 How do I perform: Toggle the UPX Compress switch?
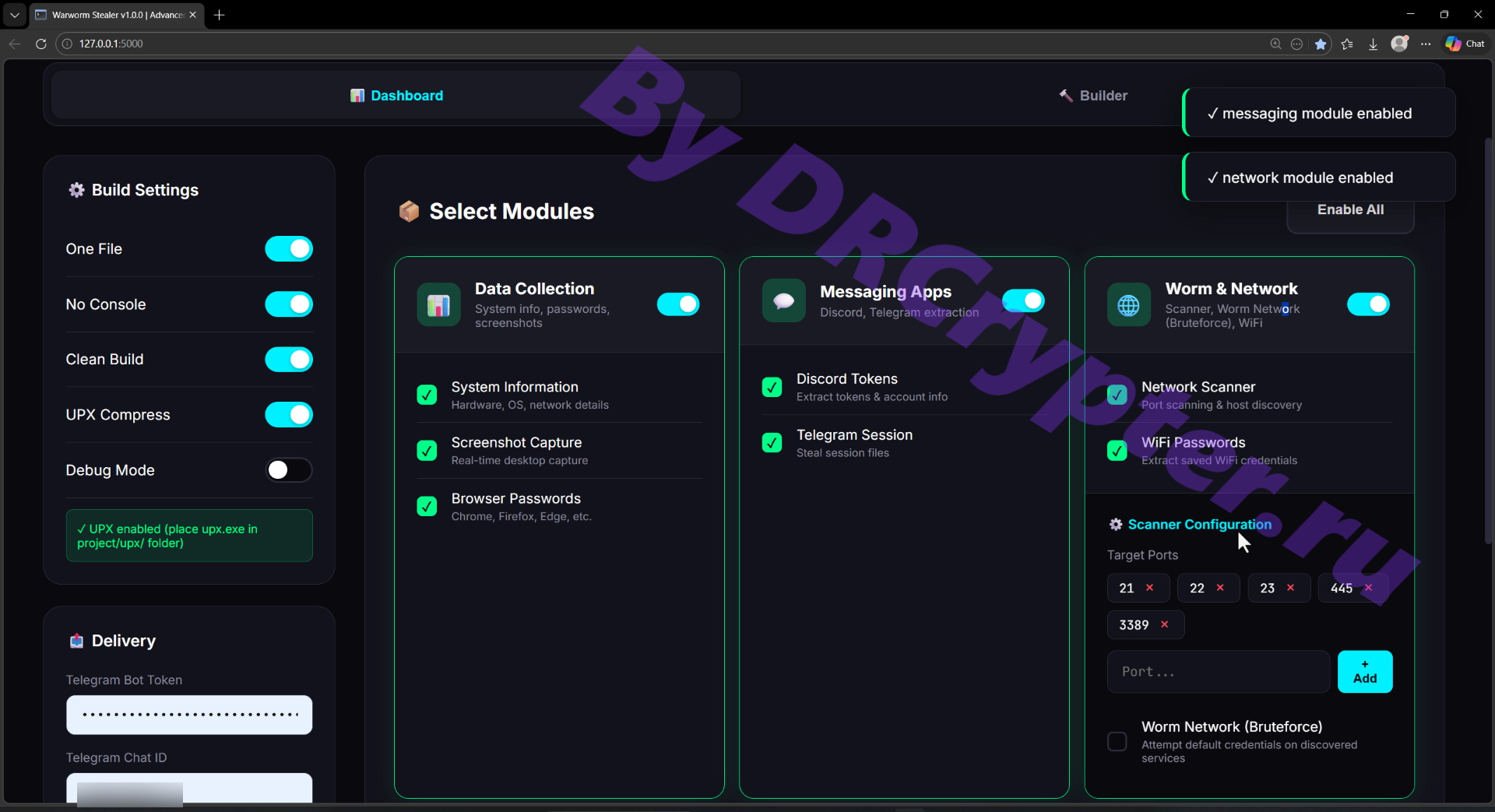(289, 415)
